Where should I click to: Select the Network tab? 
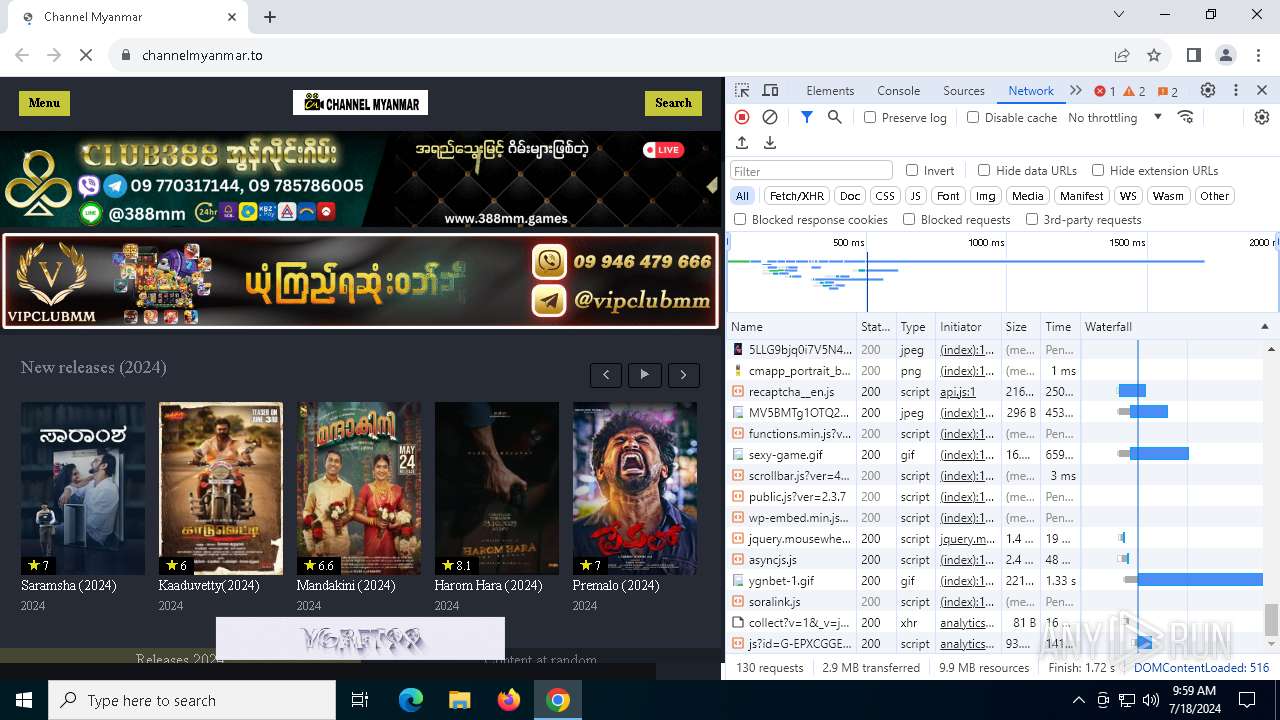pos(1031,91)
